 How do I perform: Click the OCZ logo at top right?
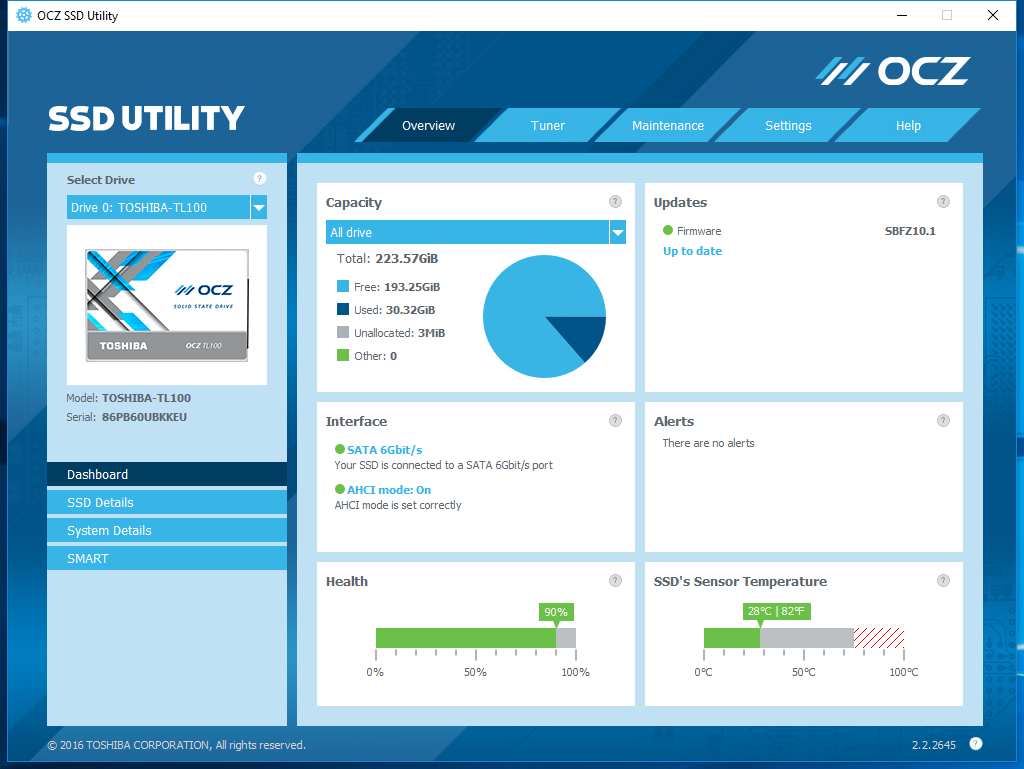tap(893, 71)
